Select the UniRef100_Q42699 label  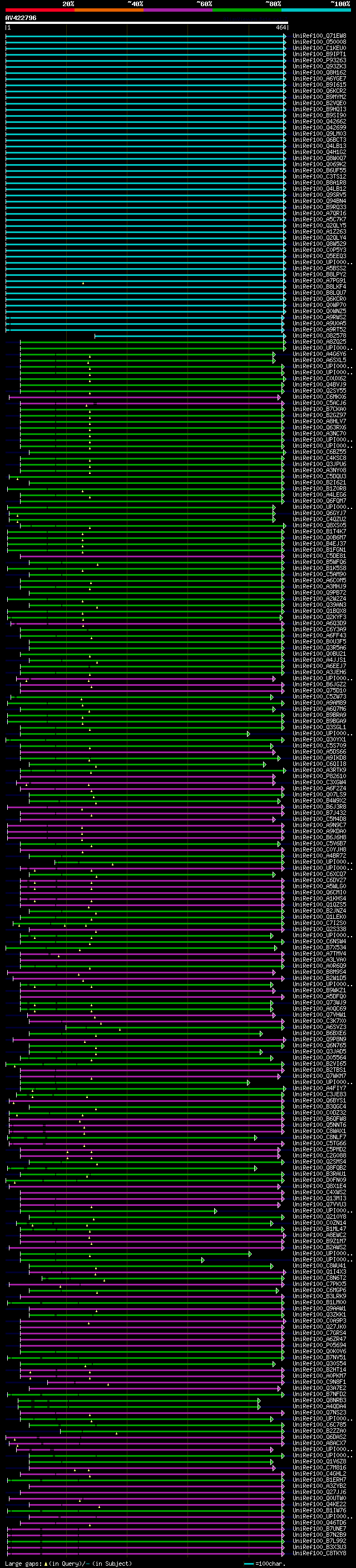(x=319, y=128)
